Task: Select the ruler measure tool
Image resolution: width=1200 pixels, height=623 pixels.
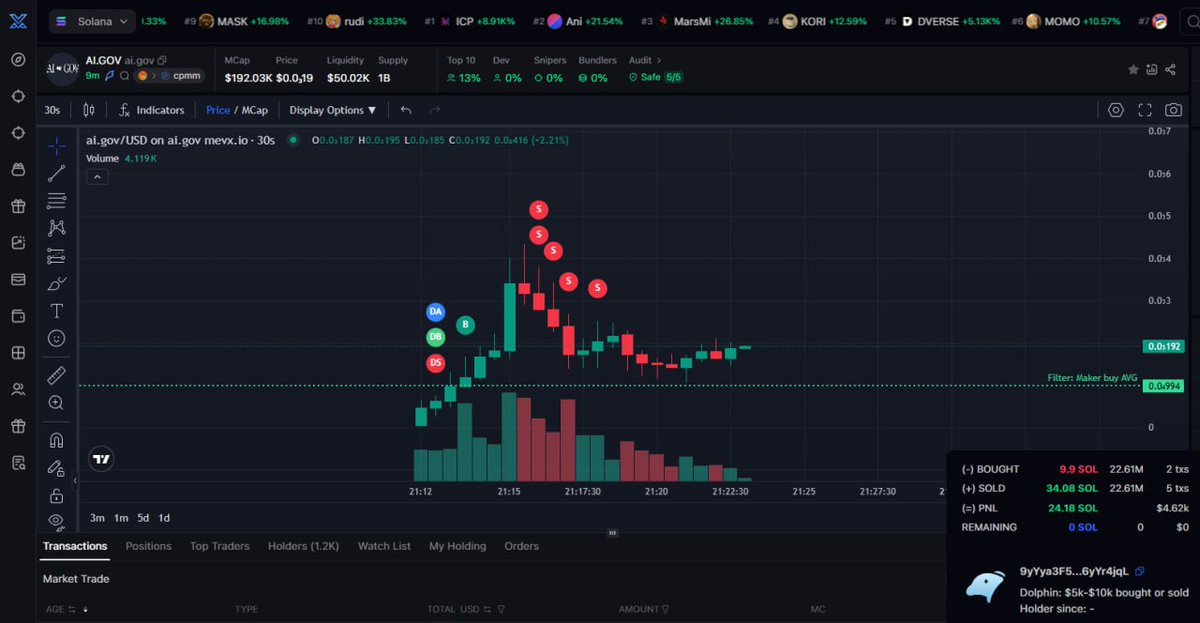Action: click(x=57, y=375)
